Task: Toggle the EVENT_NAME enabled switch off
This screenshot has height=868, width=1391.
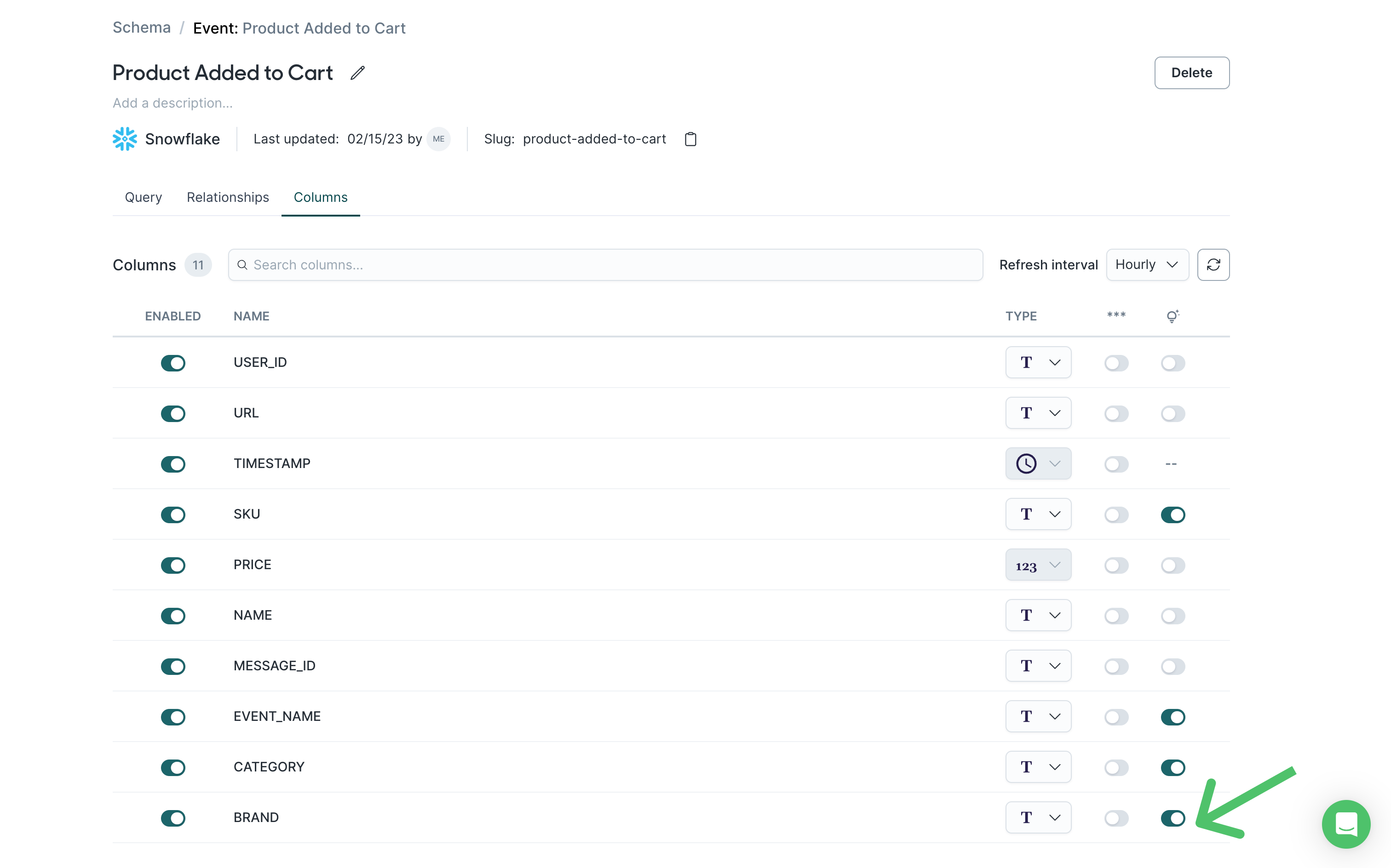Action: (174, 716)
